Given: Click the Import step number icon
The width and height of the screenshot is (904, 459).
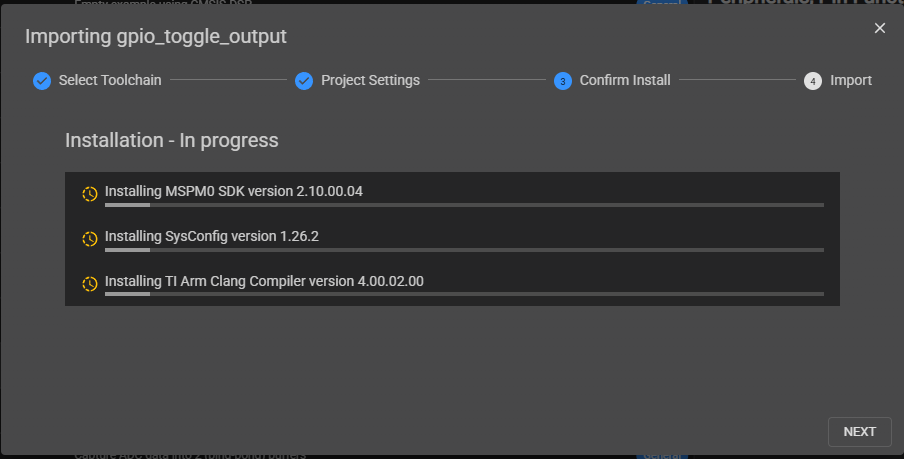Looking at the screenshot, I should click(x=813, y=81).
